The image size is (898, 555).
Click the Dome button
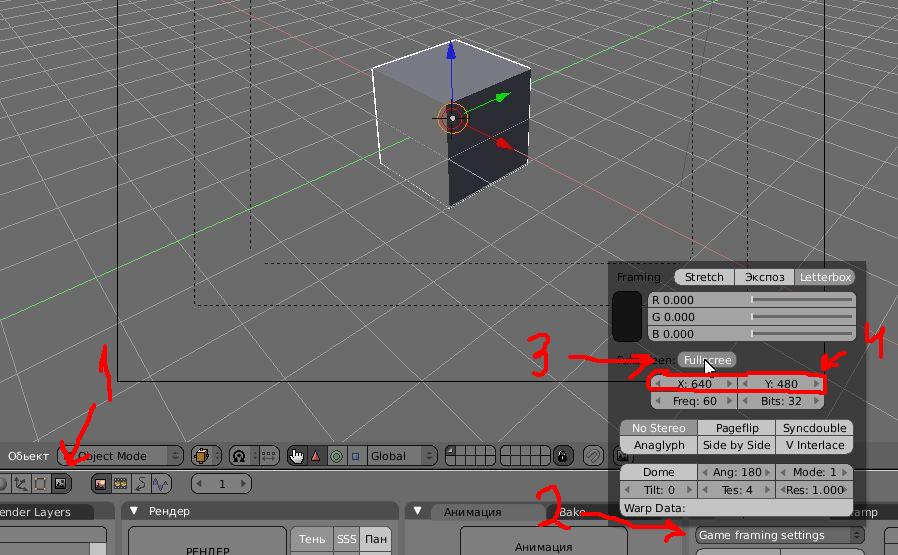coord(659,473)
